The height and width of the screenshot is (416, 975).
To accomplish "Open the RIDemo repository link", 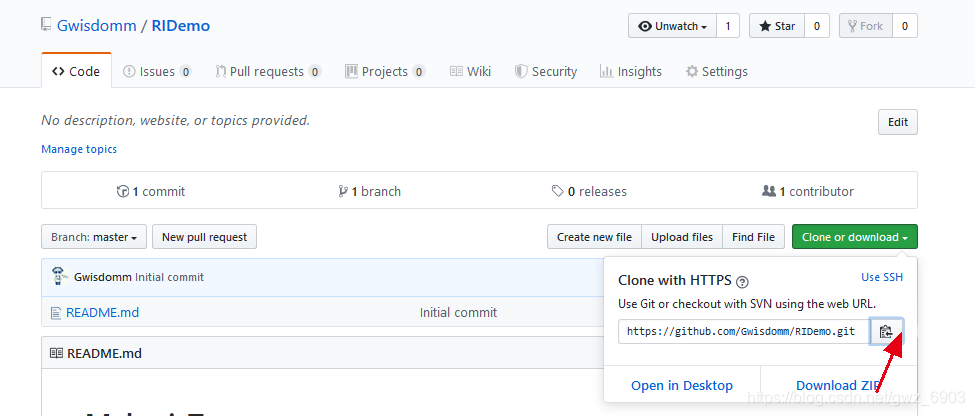I will pyautogui.click(x=181, y=25).
